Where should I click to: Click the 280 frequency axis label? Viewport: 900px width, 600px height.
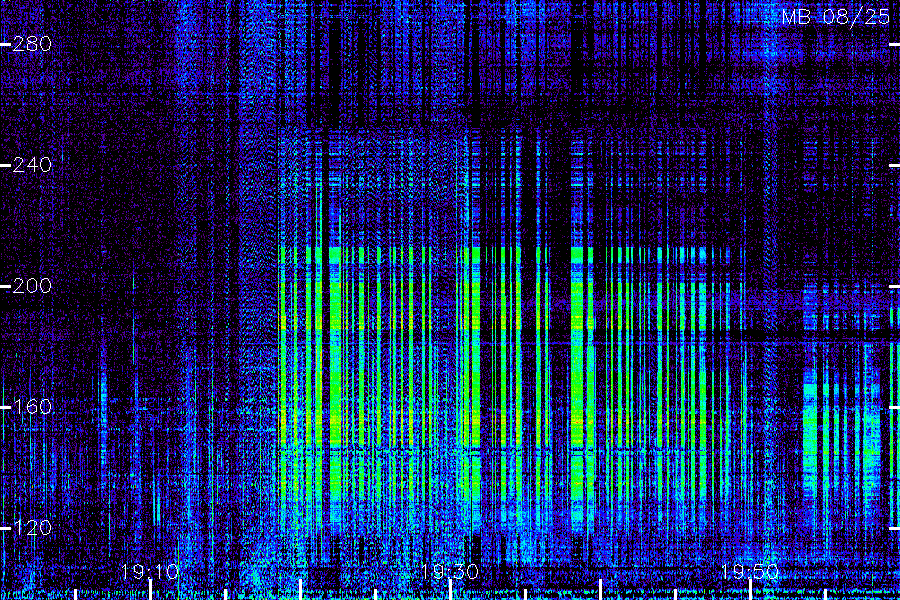[32, 44]
